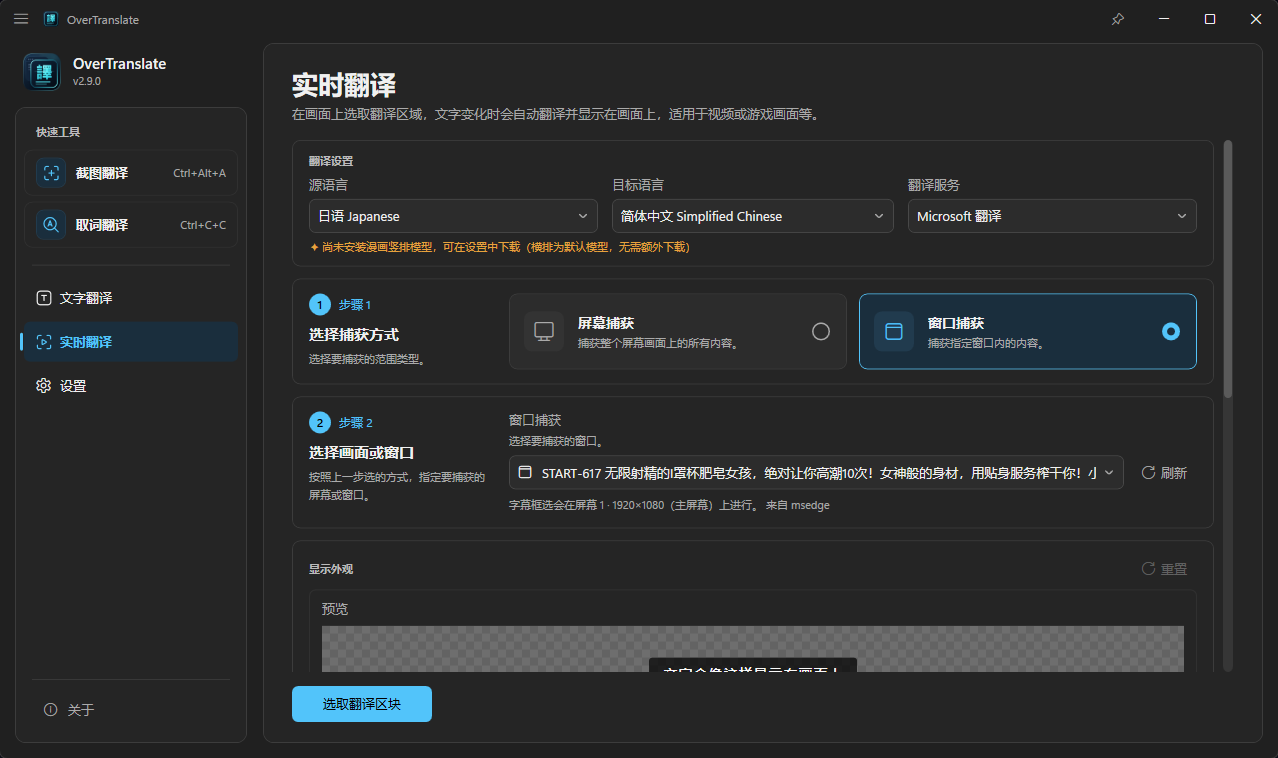Click 刷新 to refresh the window list
This screenshot has width=1278, height=758.
click(x=1164, y=473)
